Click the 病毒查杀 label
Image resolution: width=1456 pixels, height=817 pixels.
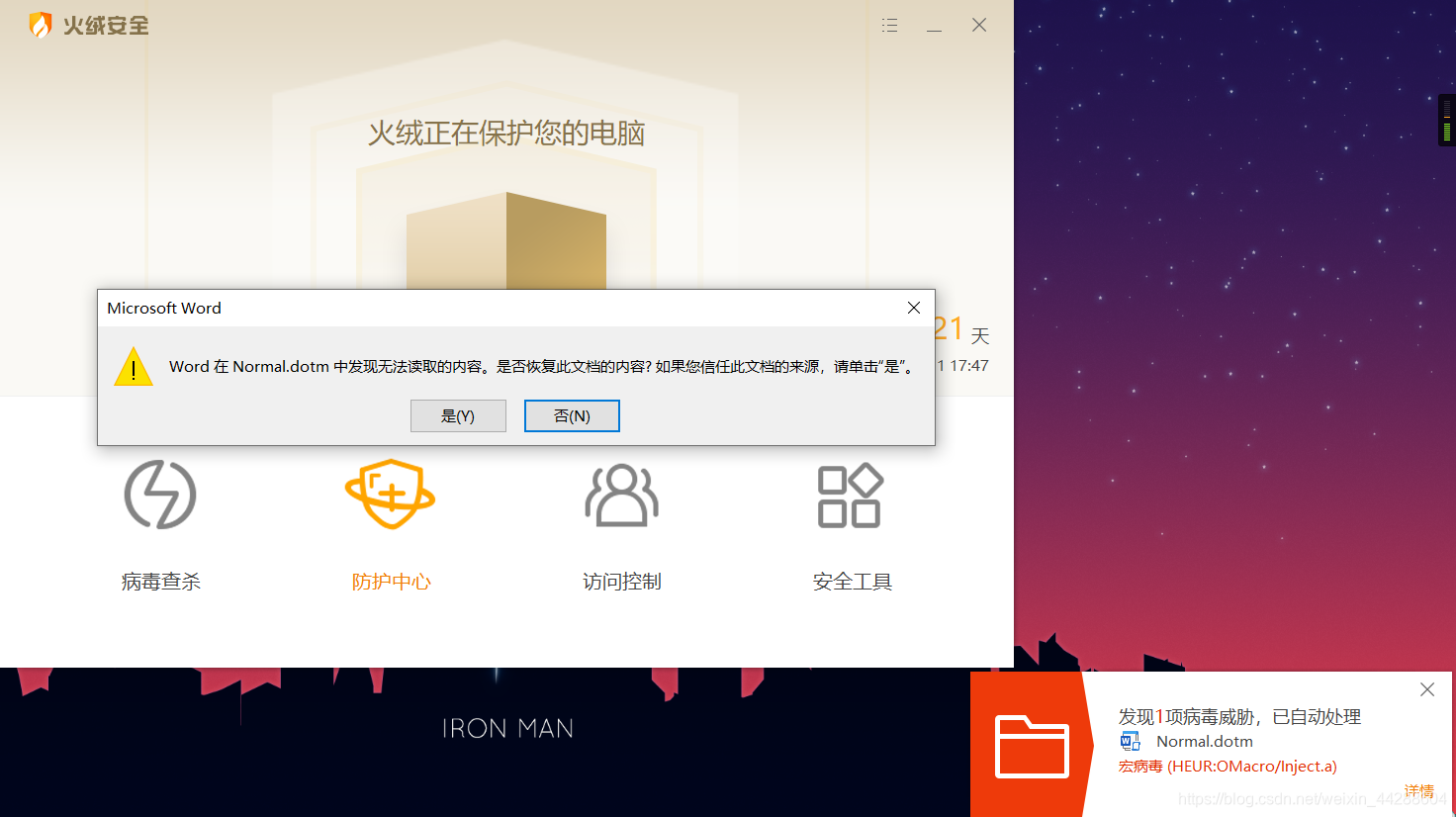click(160, 582)
